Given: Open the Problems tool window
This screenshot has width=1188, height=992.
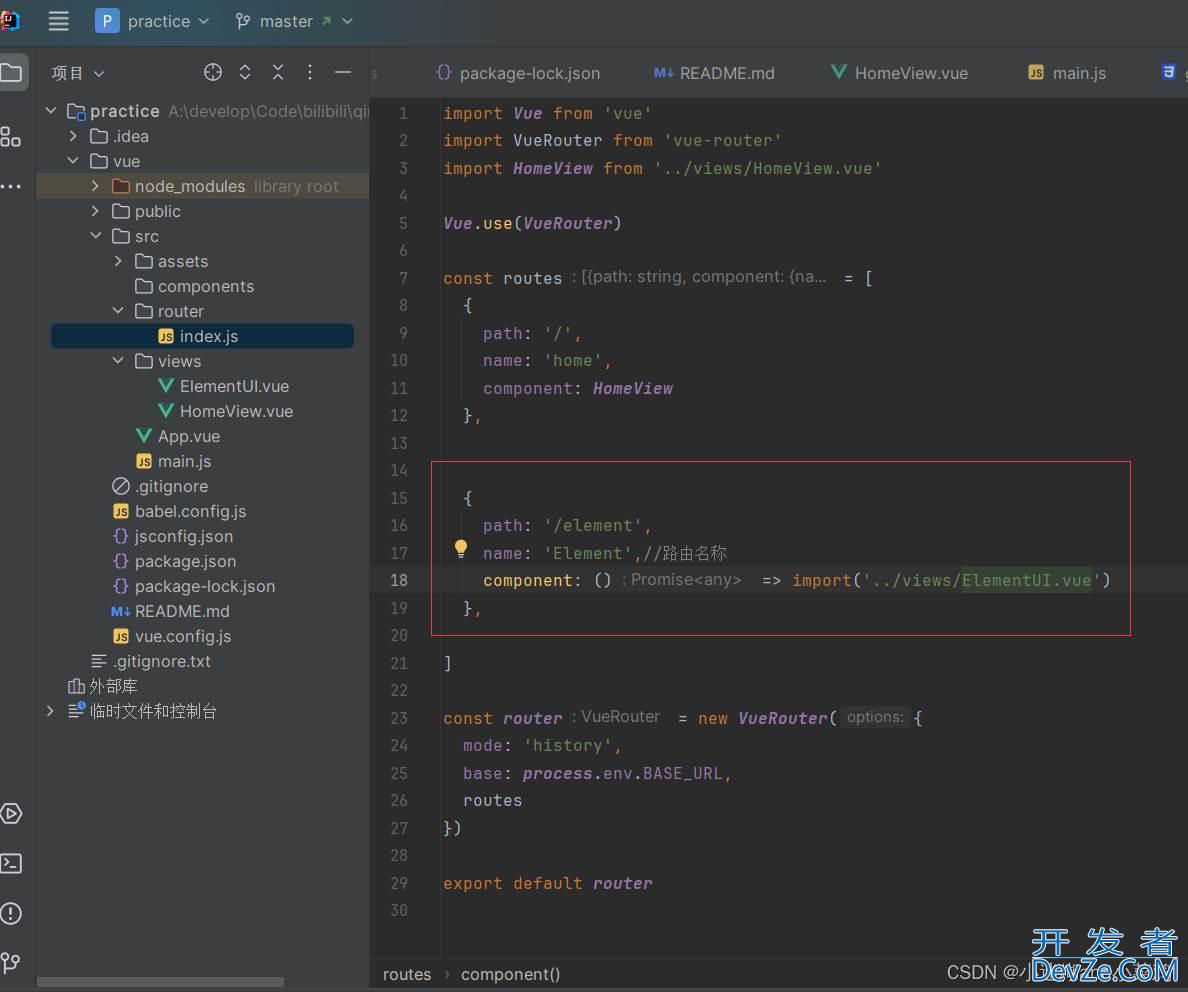Looking at the screenshot, I should tap(11, 913).
